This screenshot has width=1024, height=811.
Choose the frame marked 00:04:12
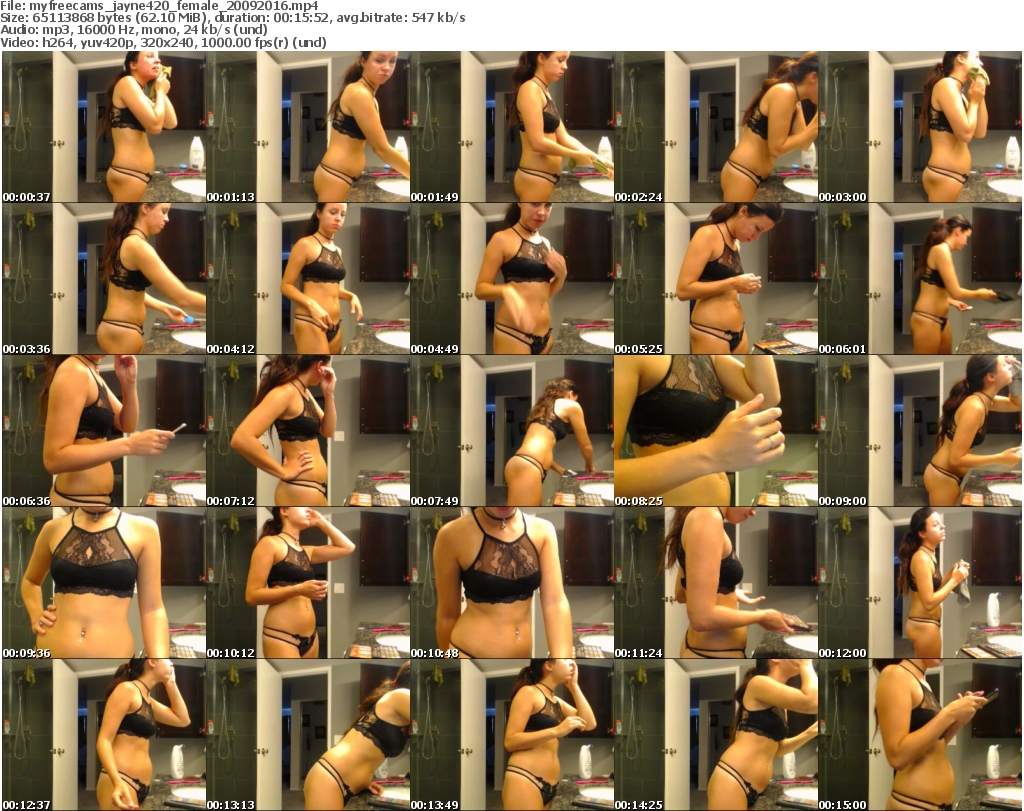[308, 279]
